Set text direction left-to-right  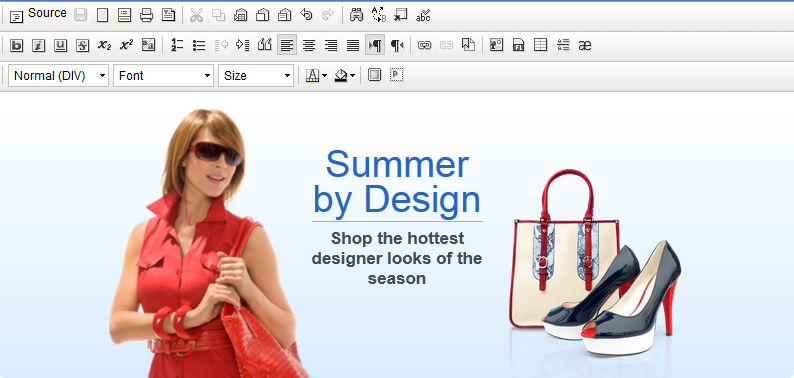[375, 45]
